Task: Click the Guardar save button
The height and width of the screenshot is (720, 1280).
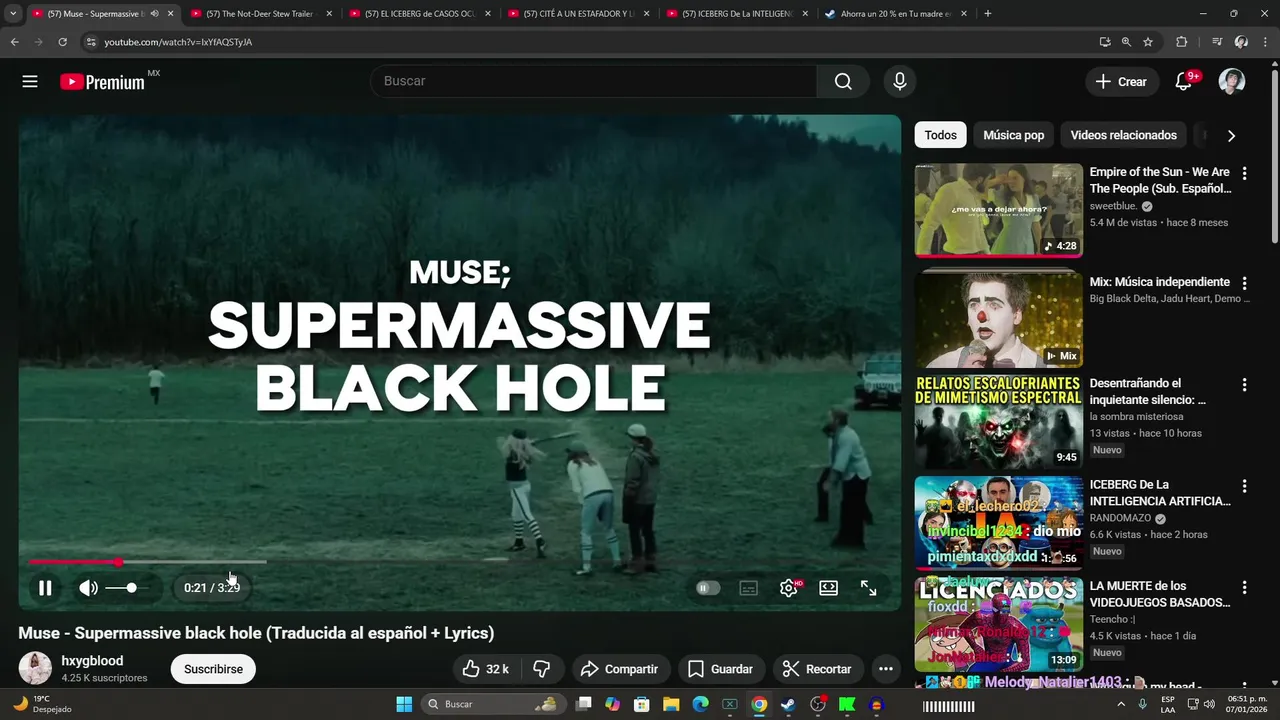Action: [x=721, y=669]
